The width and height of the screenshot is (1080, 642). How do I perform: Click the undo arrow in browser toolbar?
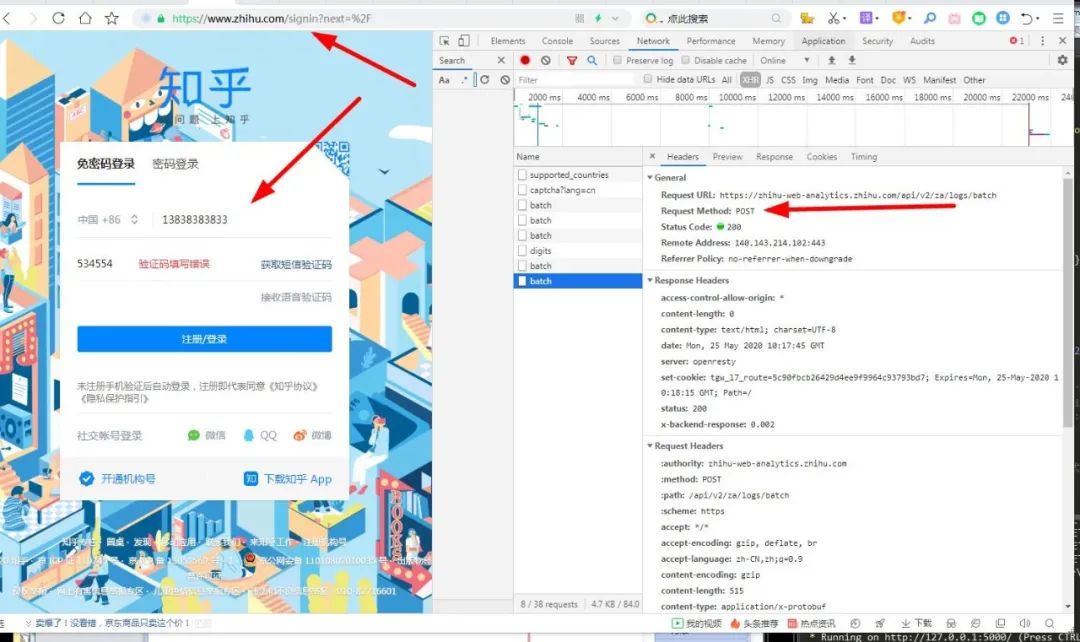click(x=1027, y=18)
